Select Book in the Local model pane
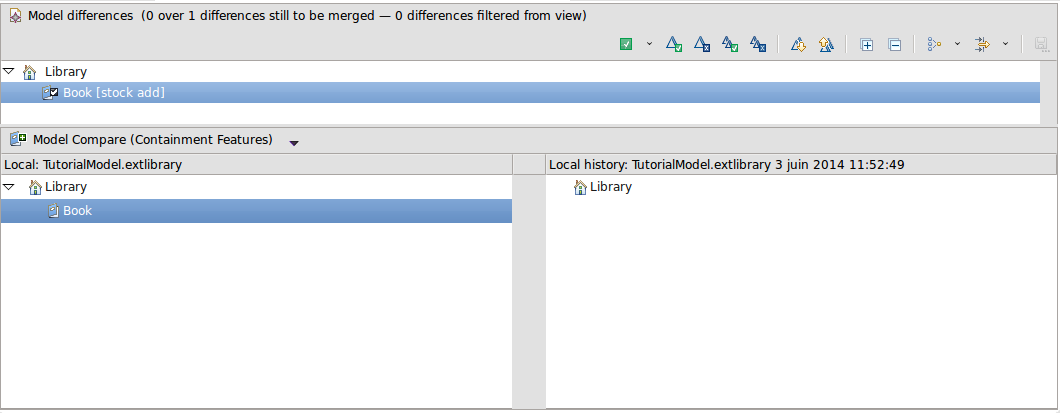1060x413 pixels. (77, 211)
